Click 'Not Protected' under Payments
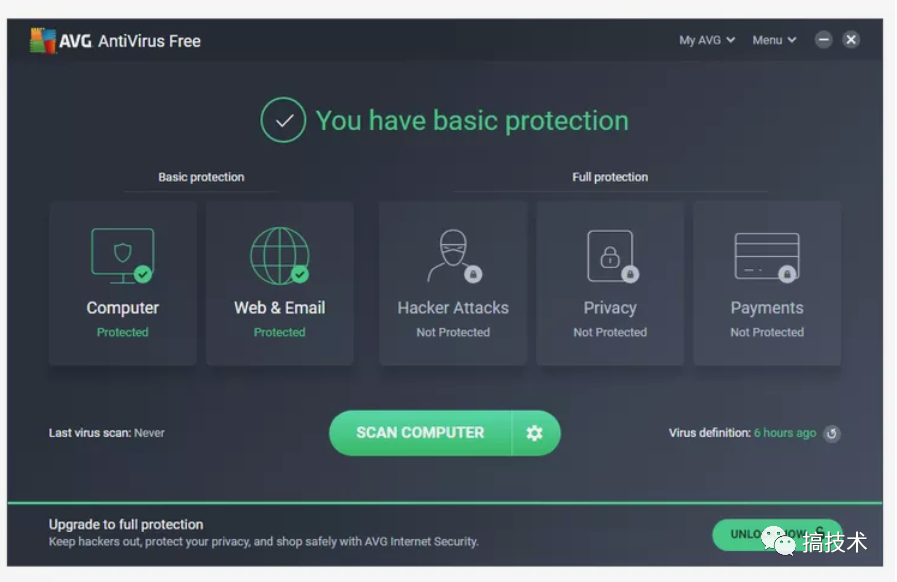Image resolution: width=897 pixels, height=582 pixels. [x=767, y=332]
